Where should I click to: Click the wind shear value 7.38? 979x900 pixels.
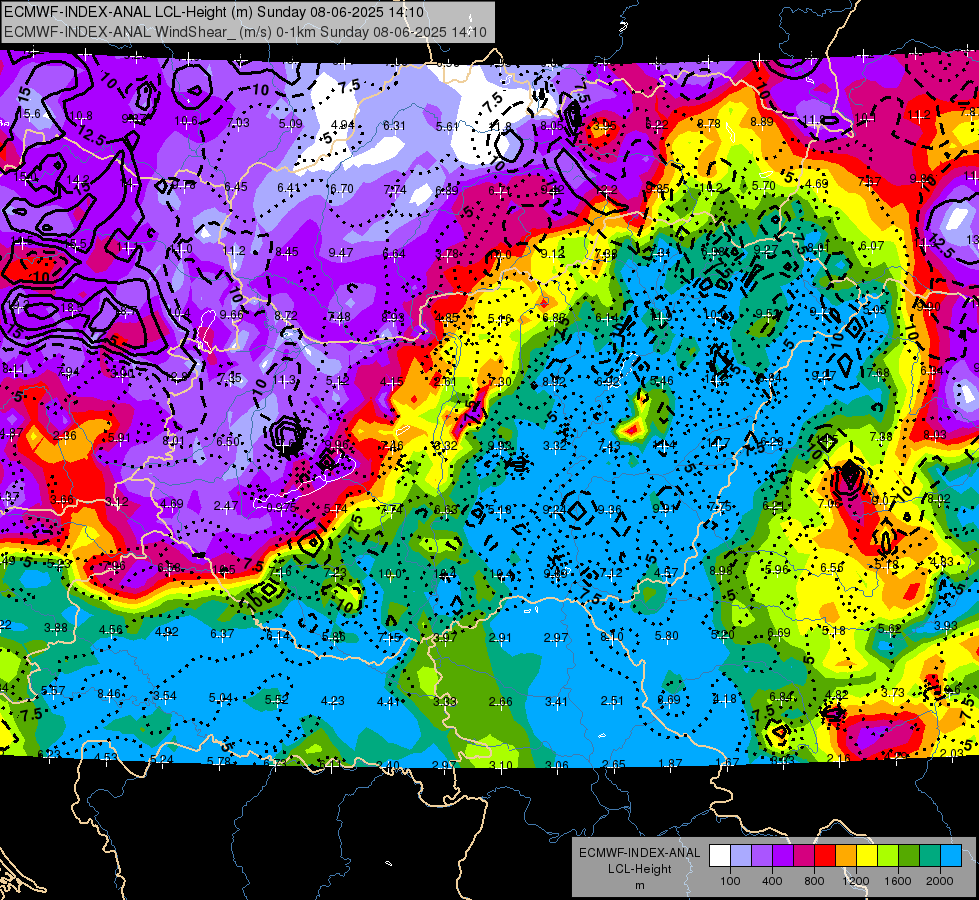click(x=881, y=437)
